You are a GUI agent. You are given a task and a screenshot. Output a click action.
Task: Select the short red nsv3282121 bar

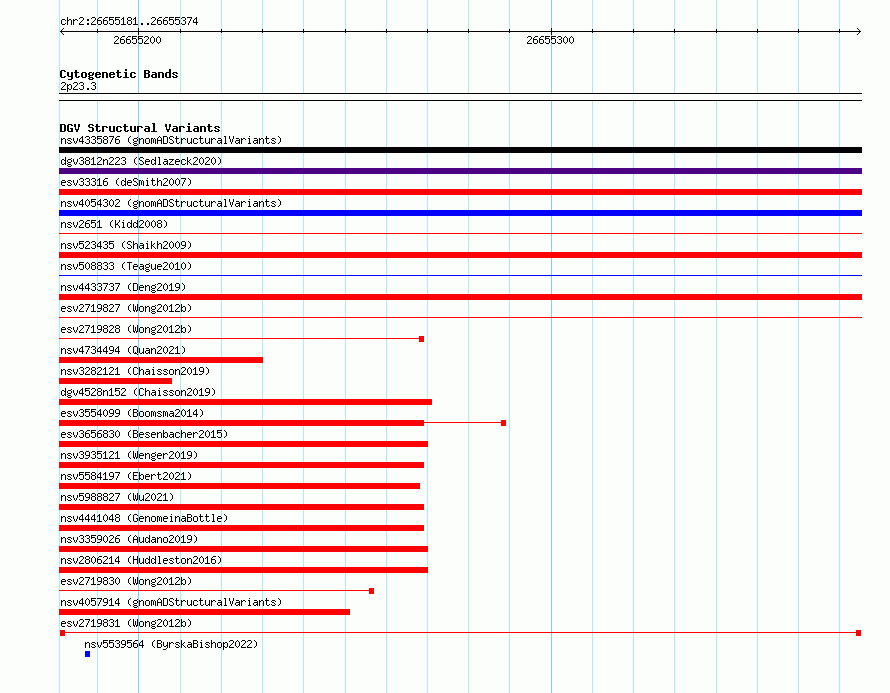[115, 381]
